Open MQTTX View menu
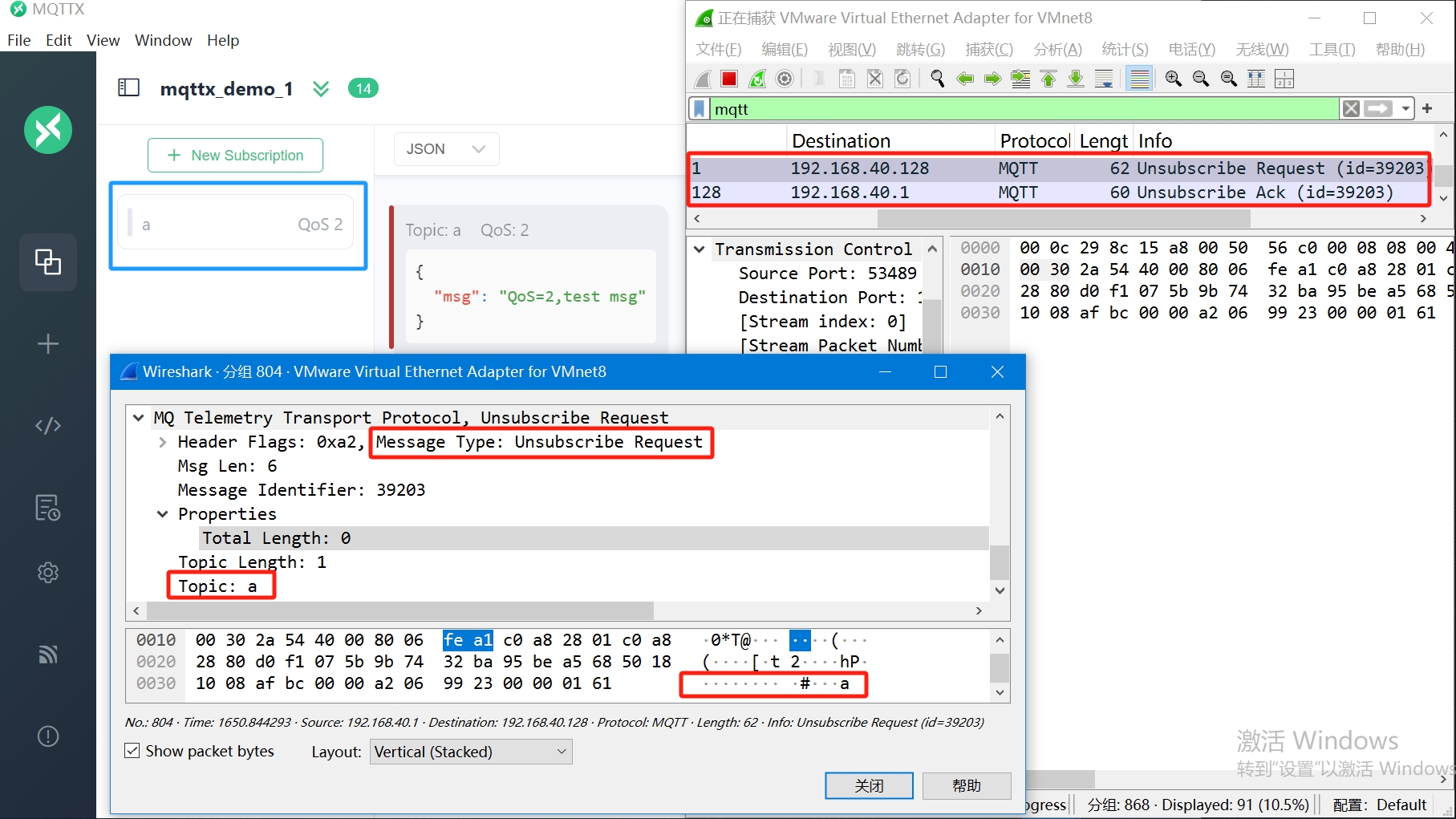Viewport: 1456px width, 819px height. click(103, 40)
